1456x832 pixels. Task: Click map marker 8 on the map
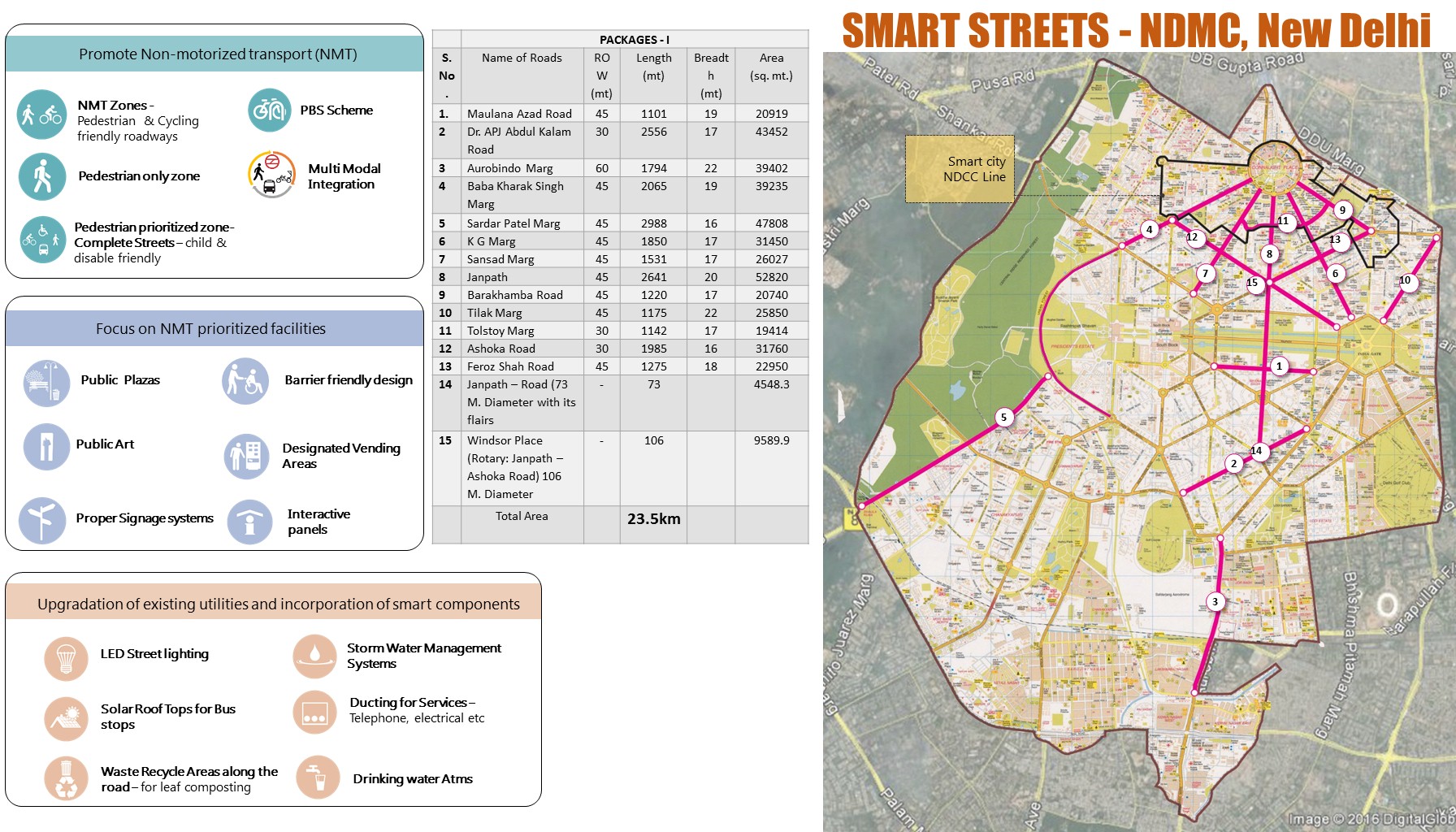(1269, 254)
